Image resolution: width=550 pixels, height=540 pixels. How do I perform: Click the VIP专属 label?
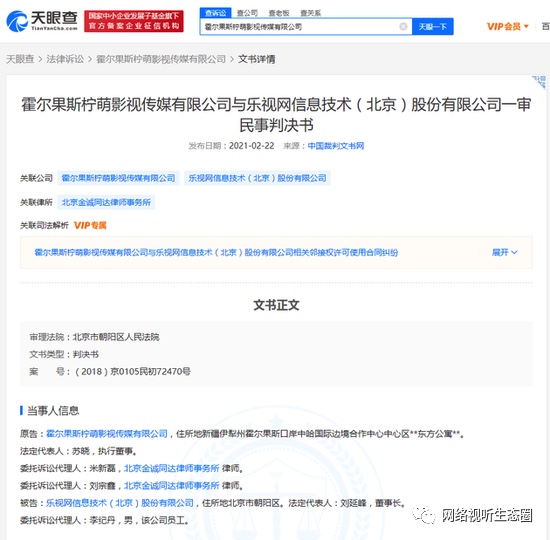pyautogui.click(x=90, y=225)
